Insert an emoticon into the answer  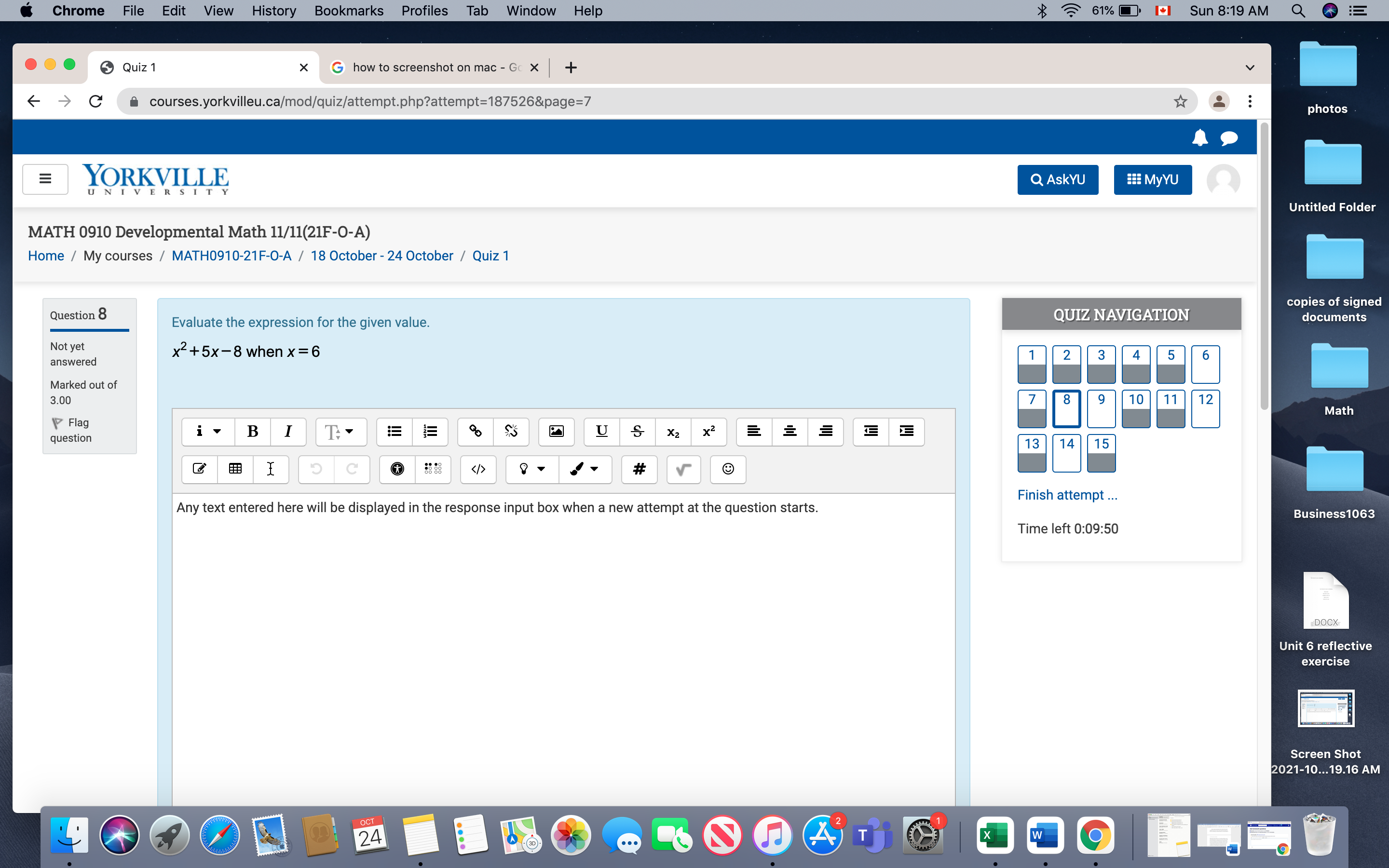[x=728, y=469]
